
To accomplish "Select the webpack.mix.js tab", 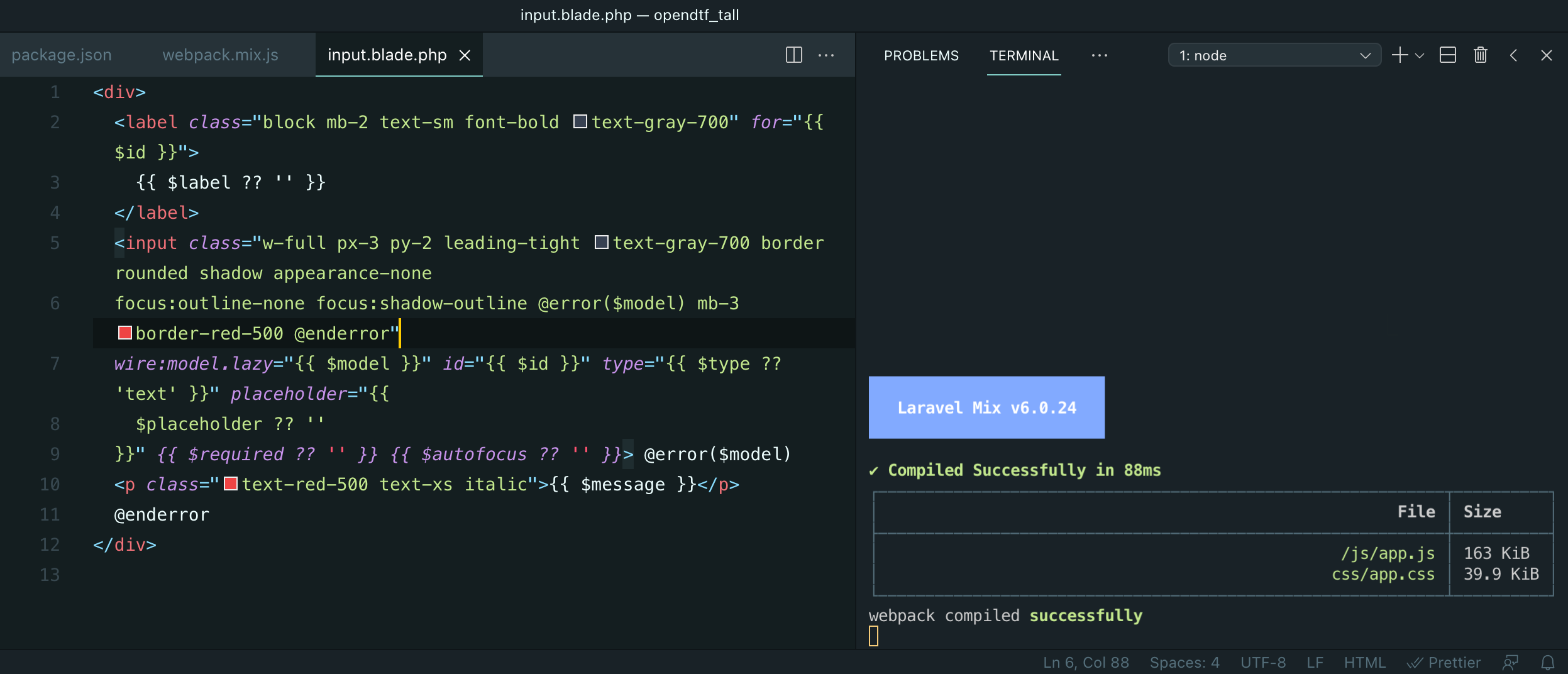I will coord(220,55).
